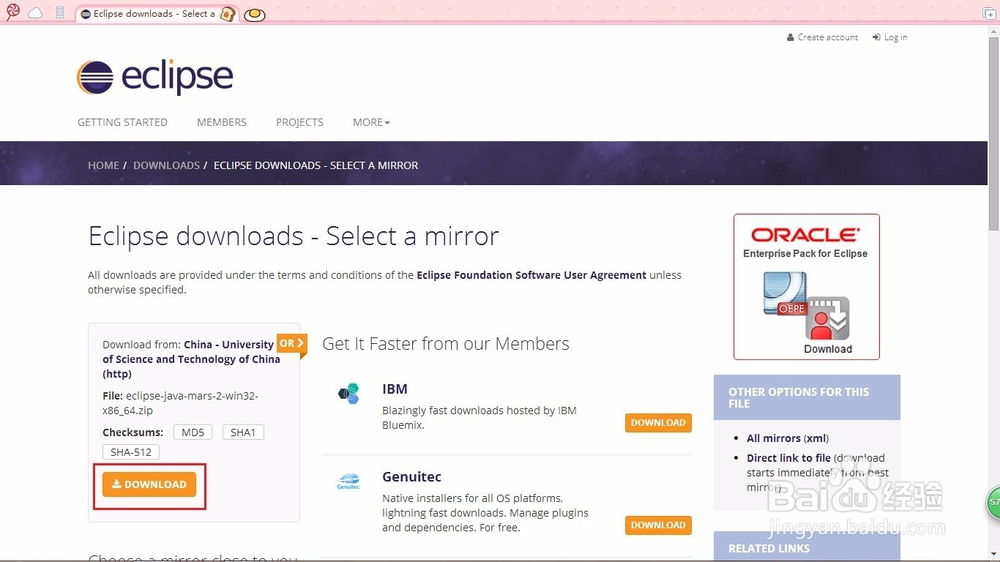Image resolution: width=1000 pixels, height=562 pixels.
Task: Show the MD5 checksum
Action: (x=193, y=433)
